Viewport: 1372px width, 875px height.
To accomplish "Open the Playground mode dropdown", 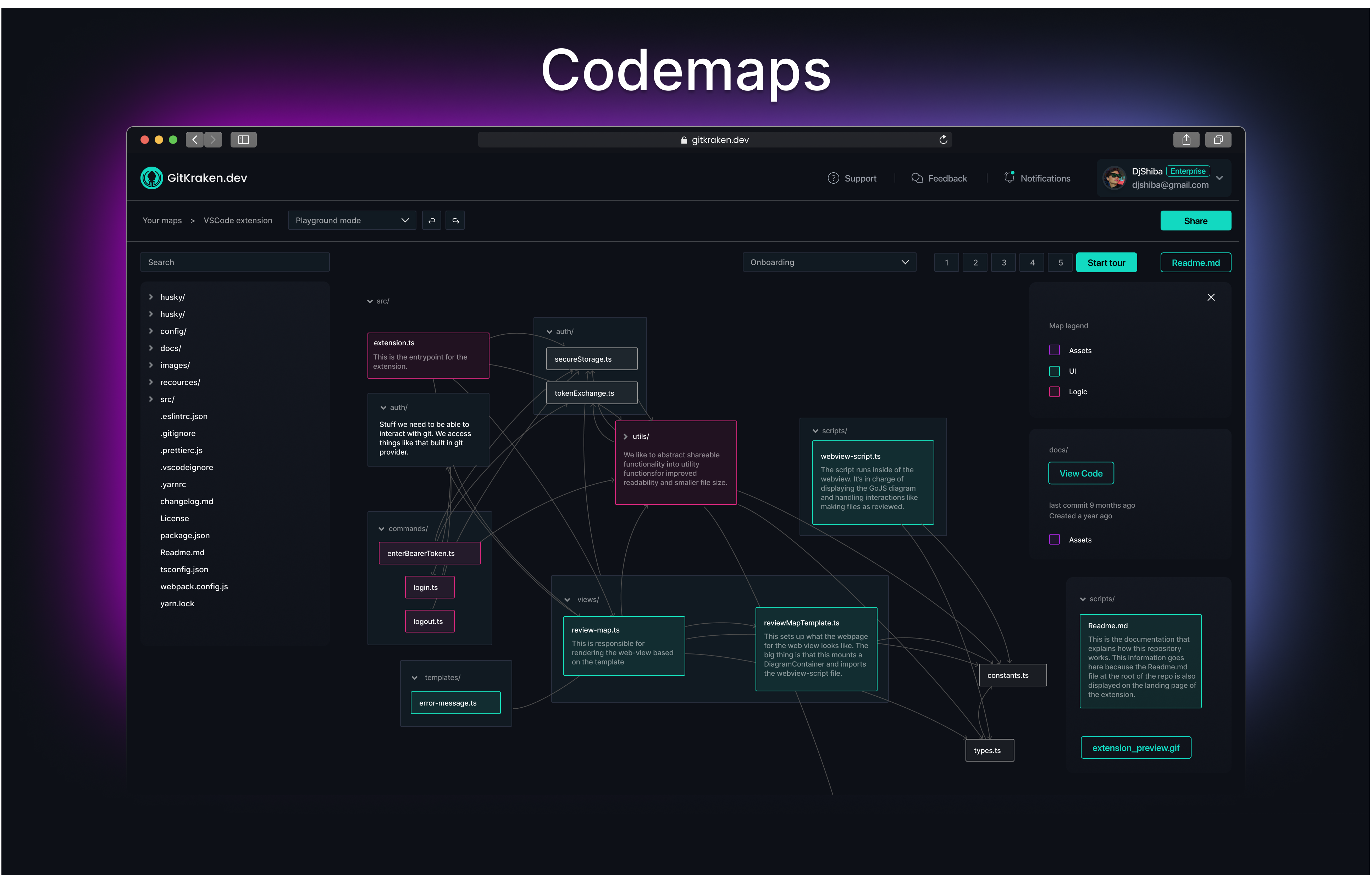I will [x=352, y=221].
